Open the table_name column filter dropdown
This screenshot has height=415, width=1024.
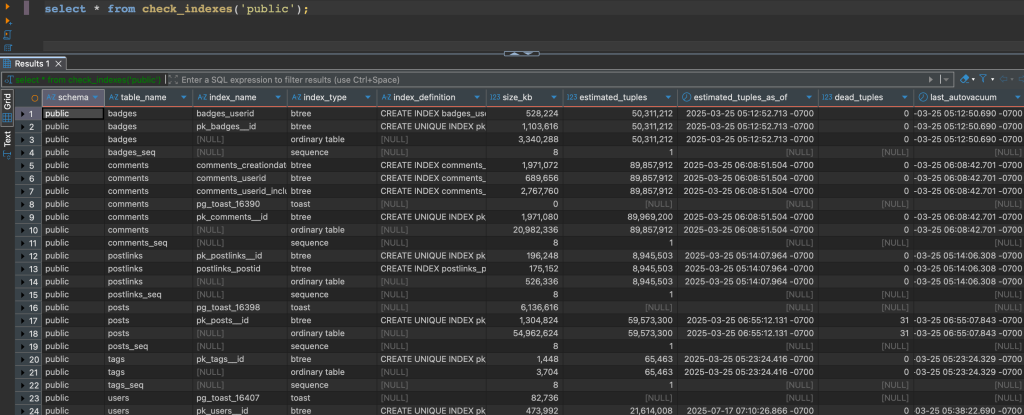pyautogui.click(x=184, y=97)
